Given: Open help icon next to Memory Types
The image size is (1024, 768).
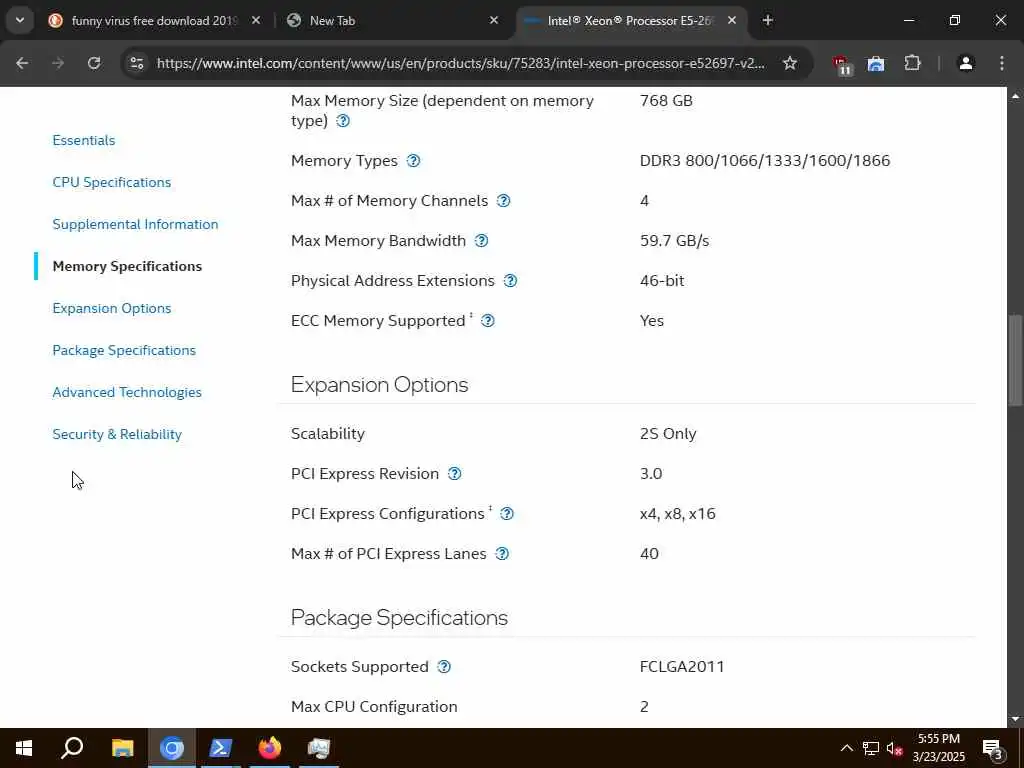Looking at the screenshot, I should 413,161.
